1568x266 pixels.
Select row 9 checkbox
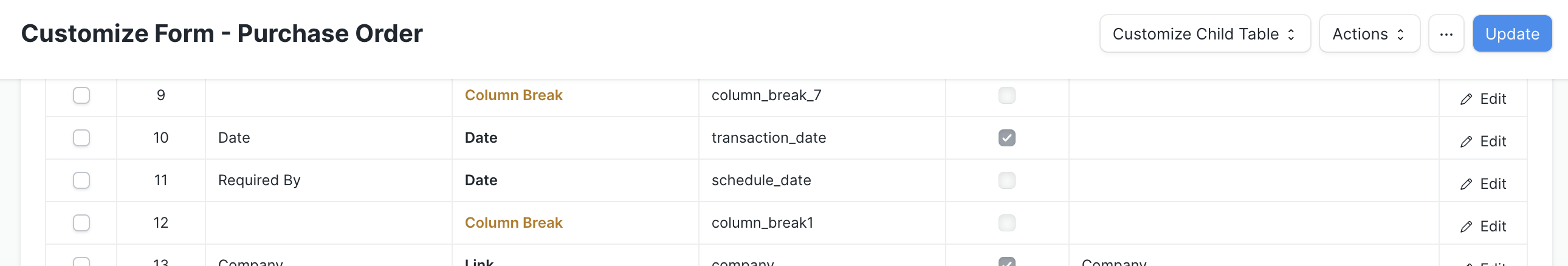[x=81, y=95]
